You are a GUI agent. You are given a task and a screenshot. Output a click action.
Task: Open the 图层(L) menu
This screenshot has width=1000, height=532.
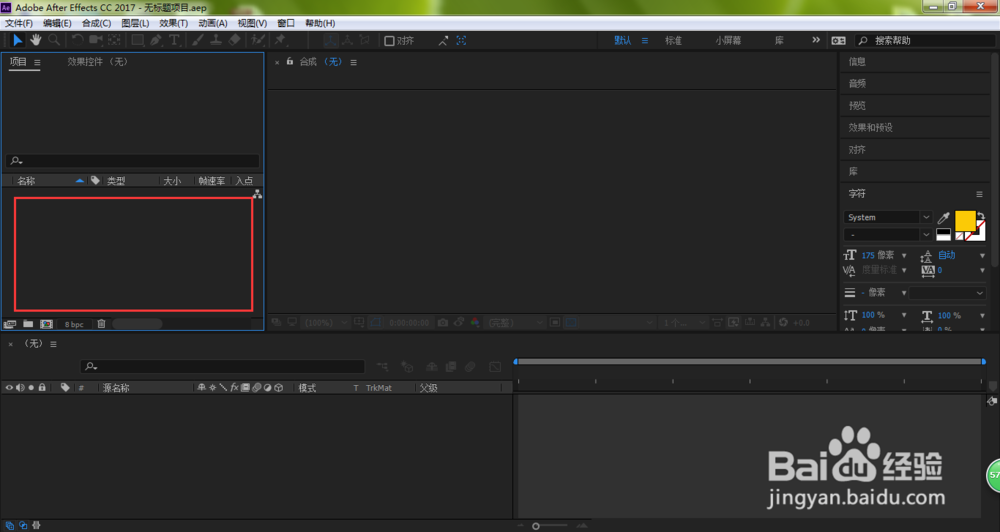coord(135,23)
